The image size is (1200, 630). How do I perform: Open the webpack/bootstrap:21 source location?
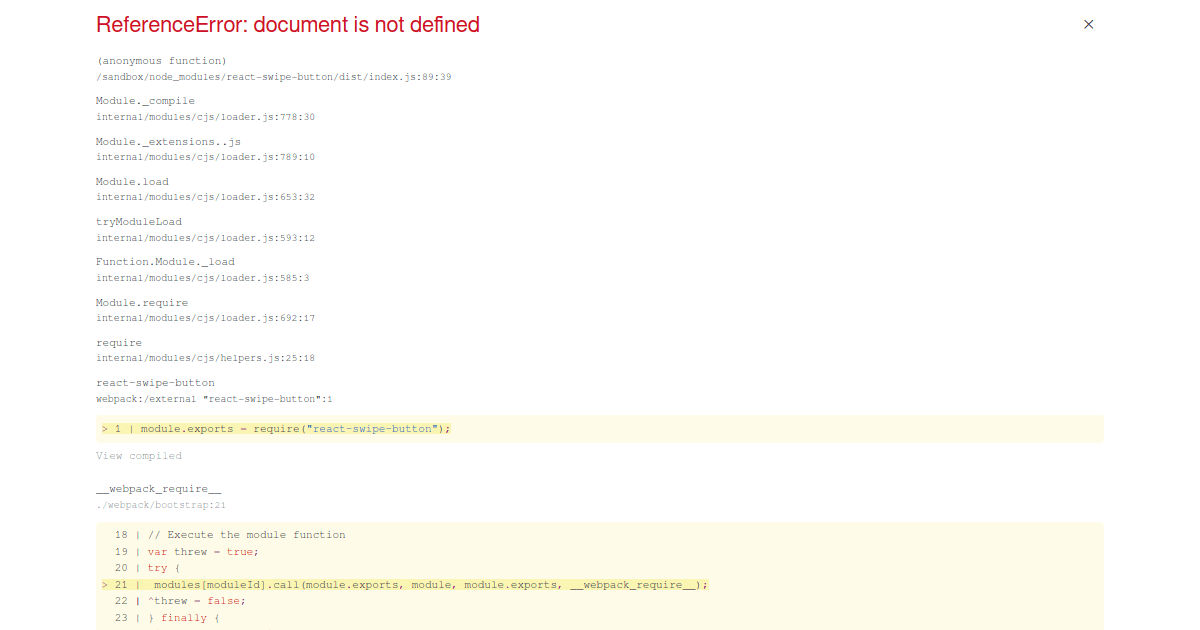point(160,505)
